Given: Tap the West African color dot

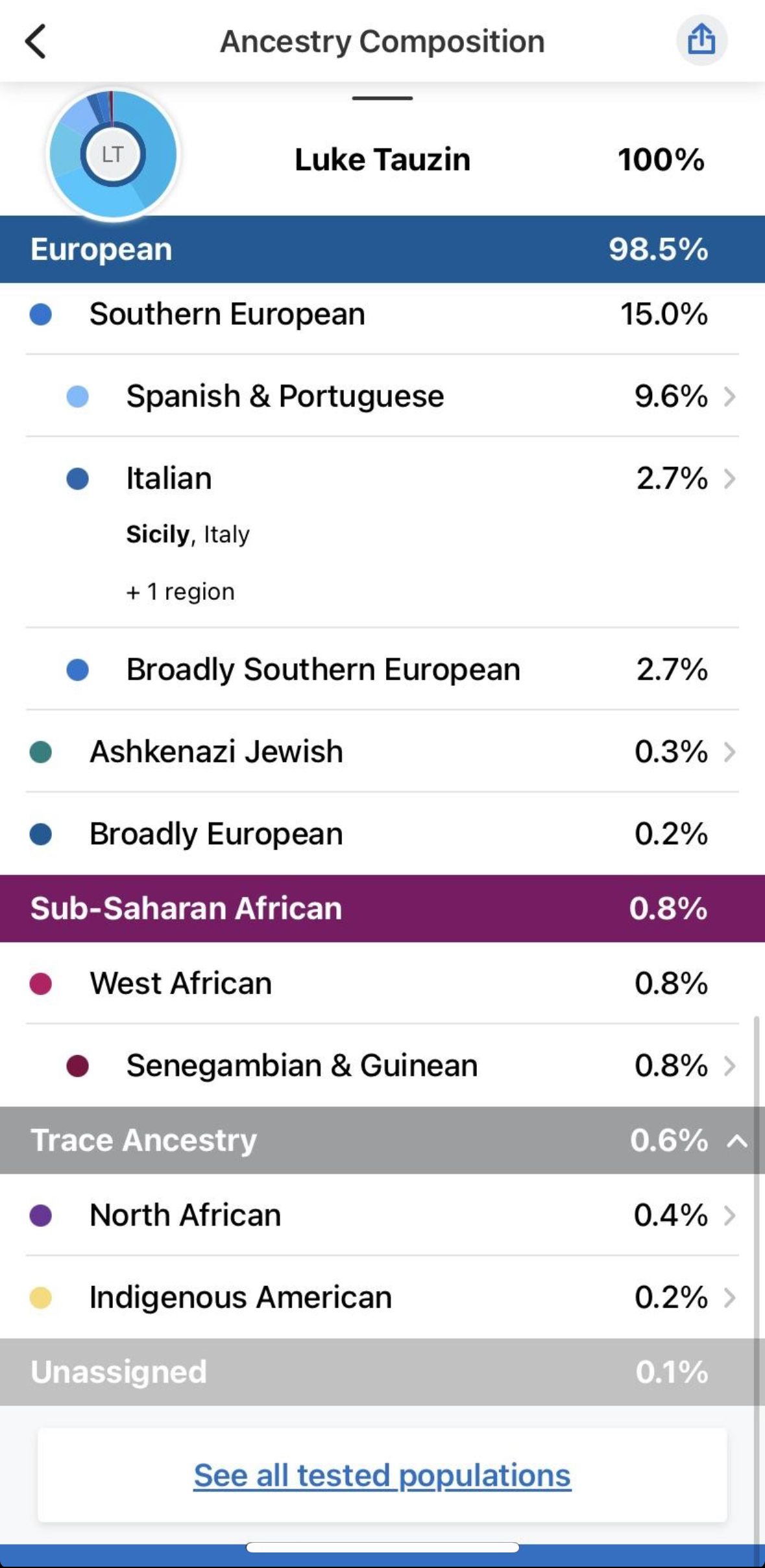Looking at the screenshot, I should (x=41, y=984).
